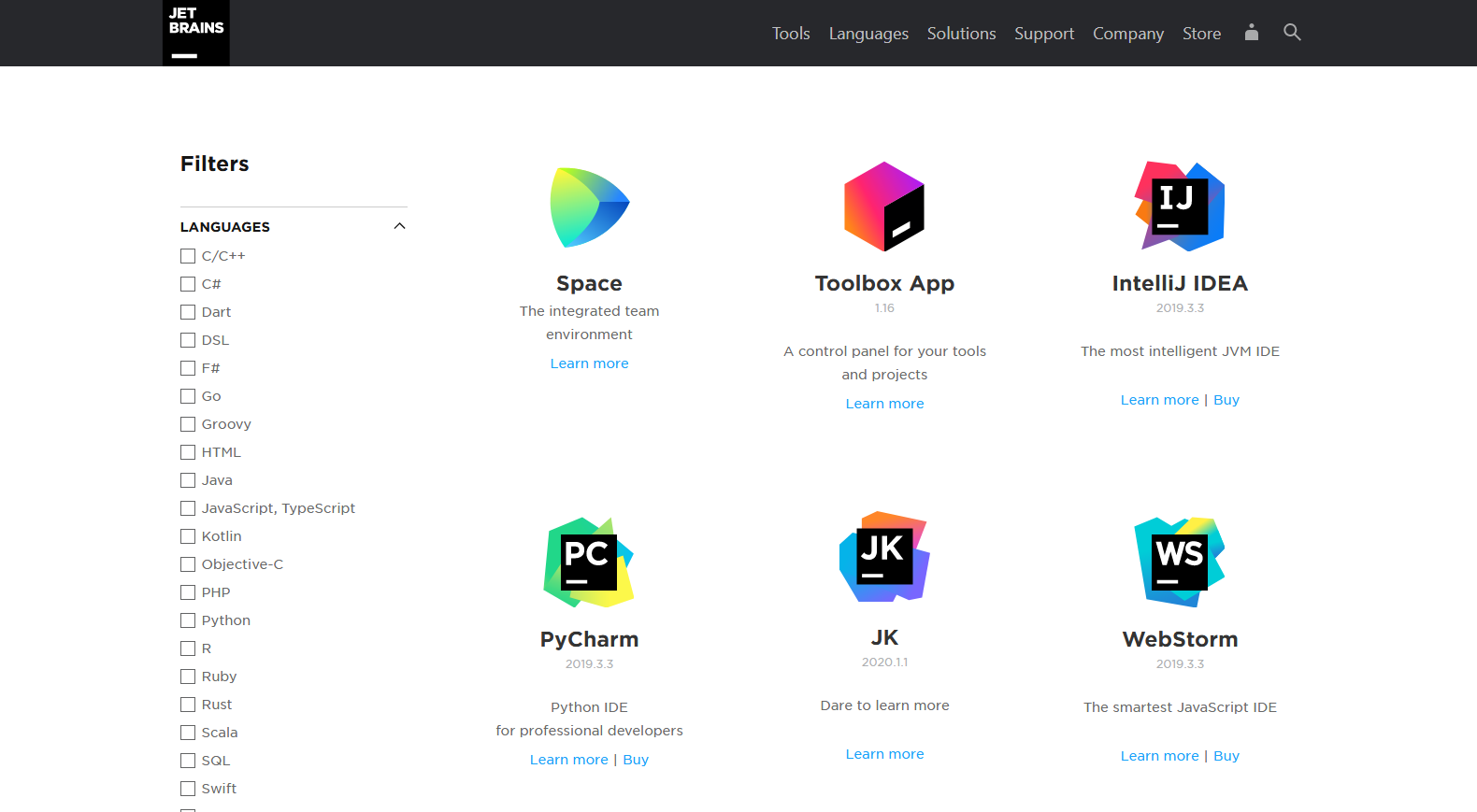Select the Scala filter checkbox
1477x812 pixels.
[x=188, y=733]
